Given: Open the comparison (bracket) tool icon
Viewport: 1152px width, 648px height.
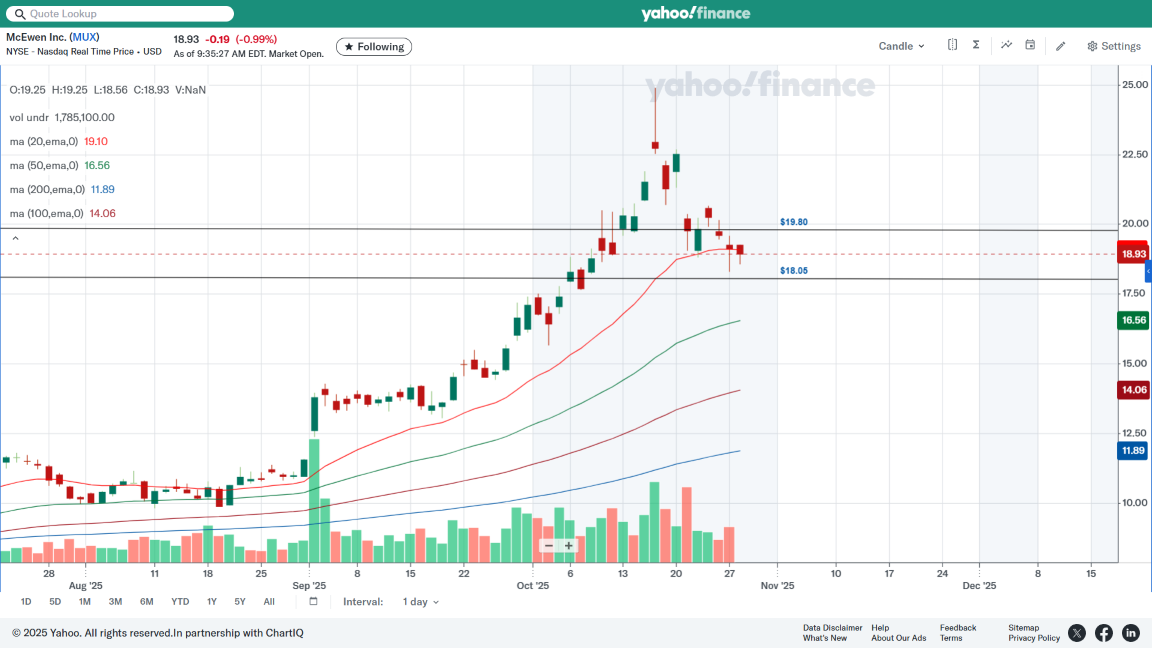Looking at the screenshot, I should (x=952, y=45).
